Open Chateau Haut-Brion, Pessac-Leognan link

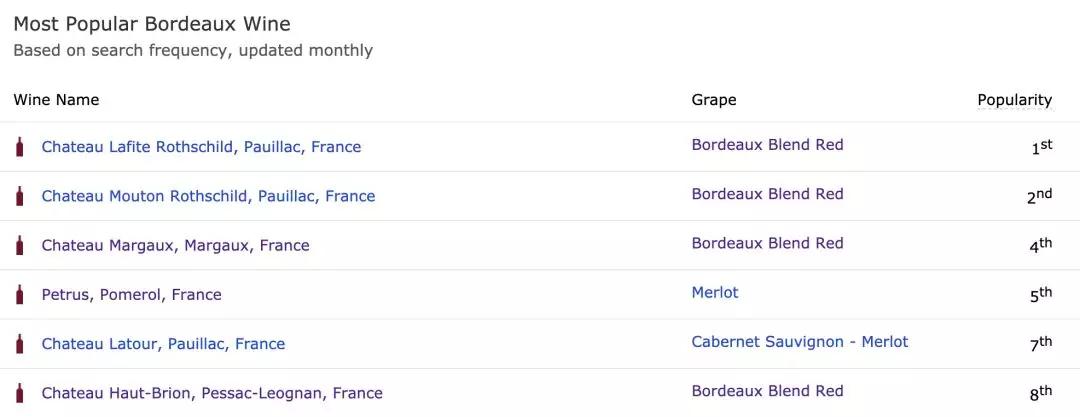[212, 393]
